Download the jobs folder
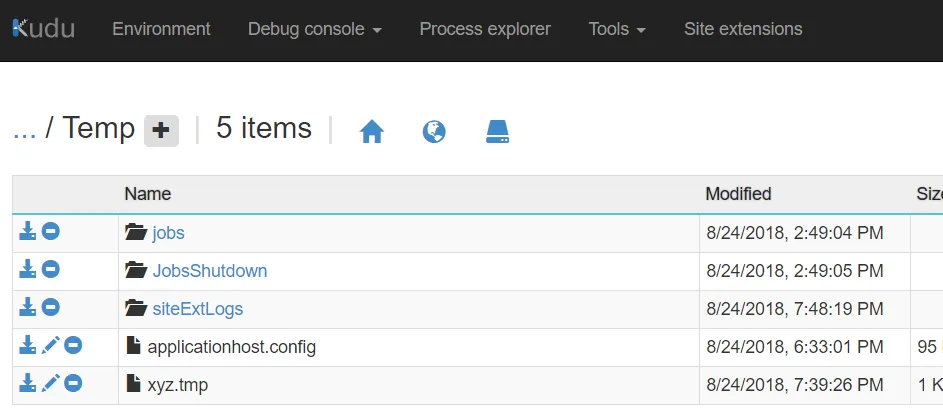Image resolution: width=943 pixels, height=415 pixels. click(28, 232)
